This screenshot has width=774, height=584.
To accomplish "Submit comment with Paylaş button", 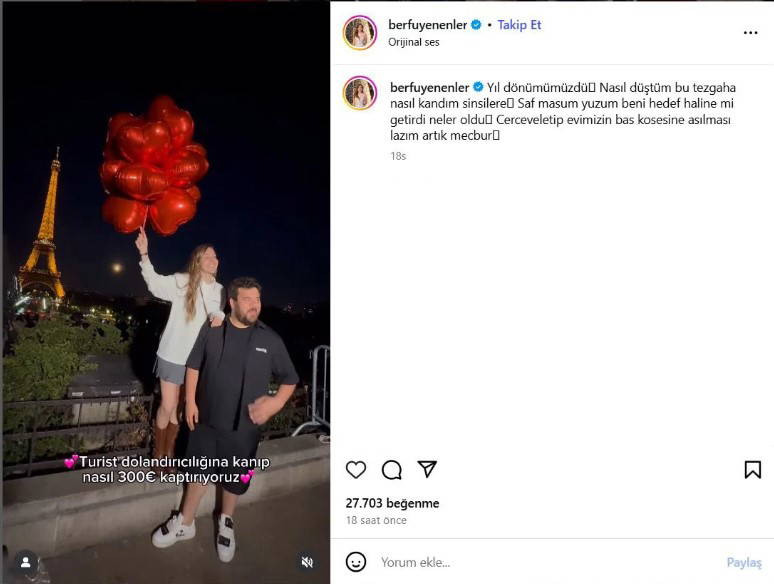I will coord(744,562).
